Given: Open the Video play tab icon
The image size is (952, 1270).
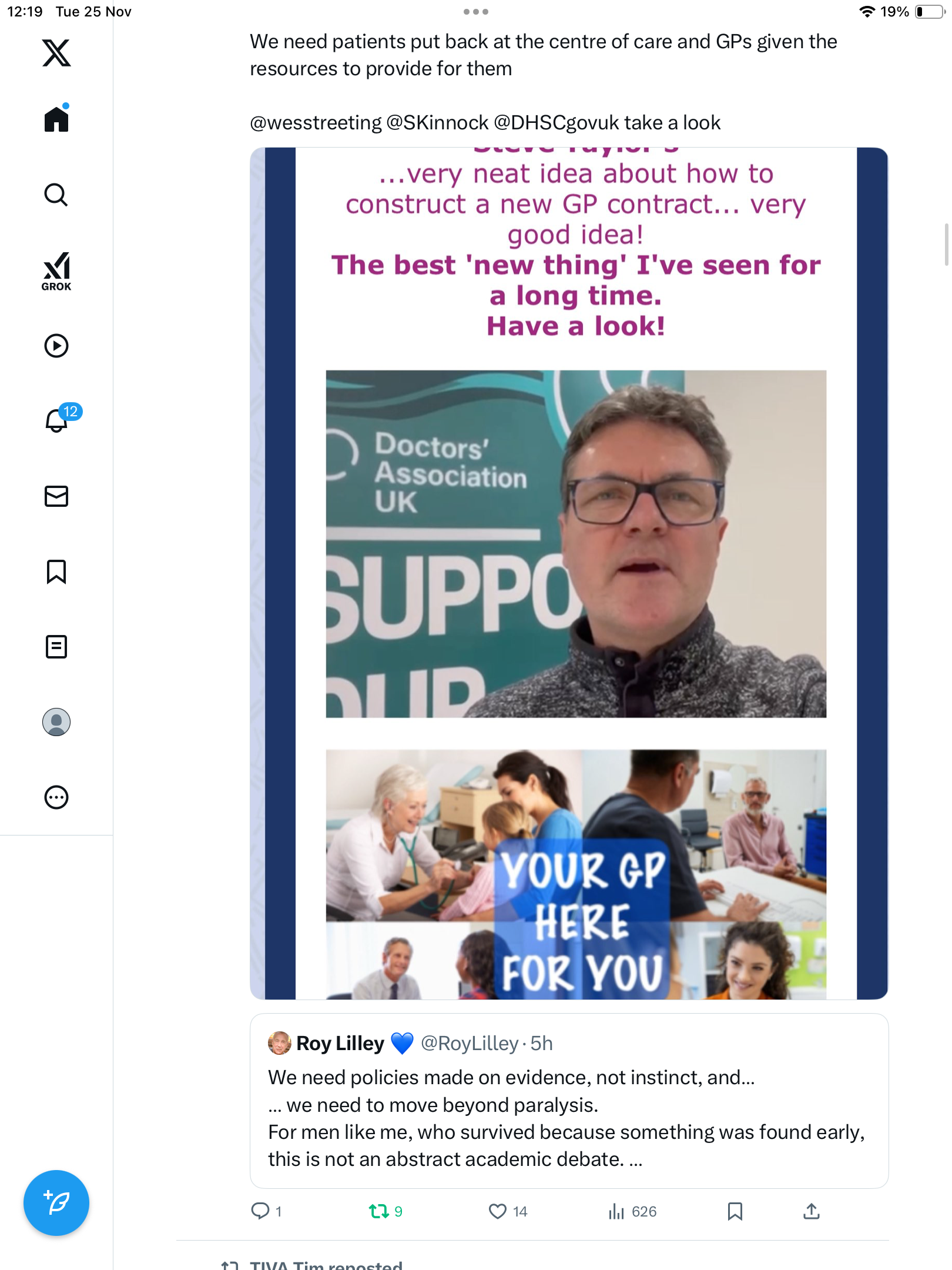Looking at the screenshot, I should pyautogui.click(x=56, y=346).
